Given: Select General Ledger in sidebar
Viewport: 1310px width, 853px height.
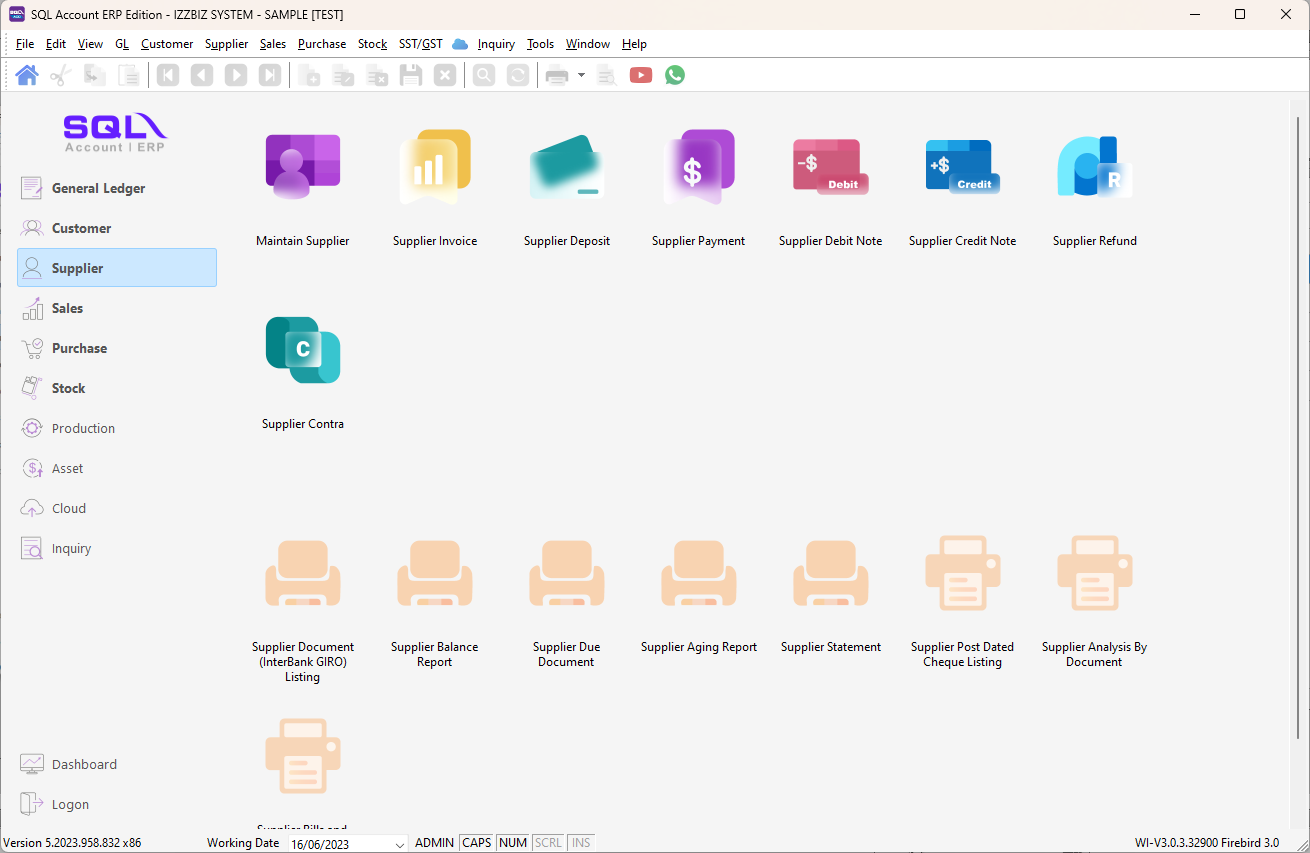Looking at the screenshot, I should [x=117, y=188].
